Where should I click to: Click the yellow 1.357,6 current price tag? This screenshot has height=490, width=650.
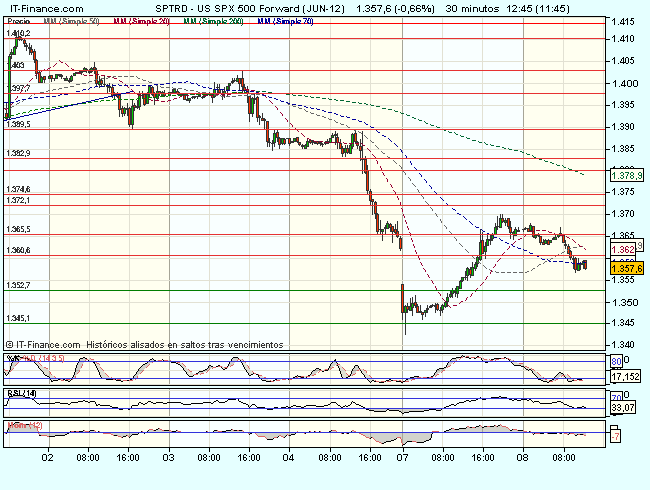point(627,269)
